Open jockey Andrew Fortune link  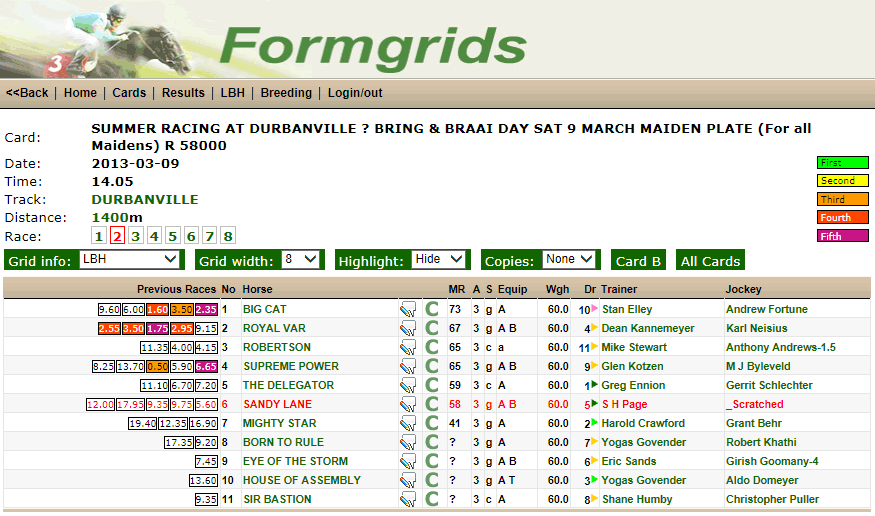(767, 309)
